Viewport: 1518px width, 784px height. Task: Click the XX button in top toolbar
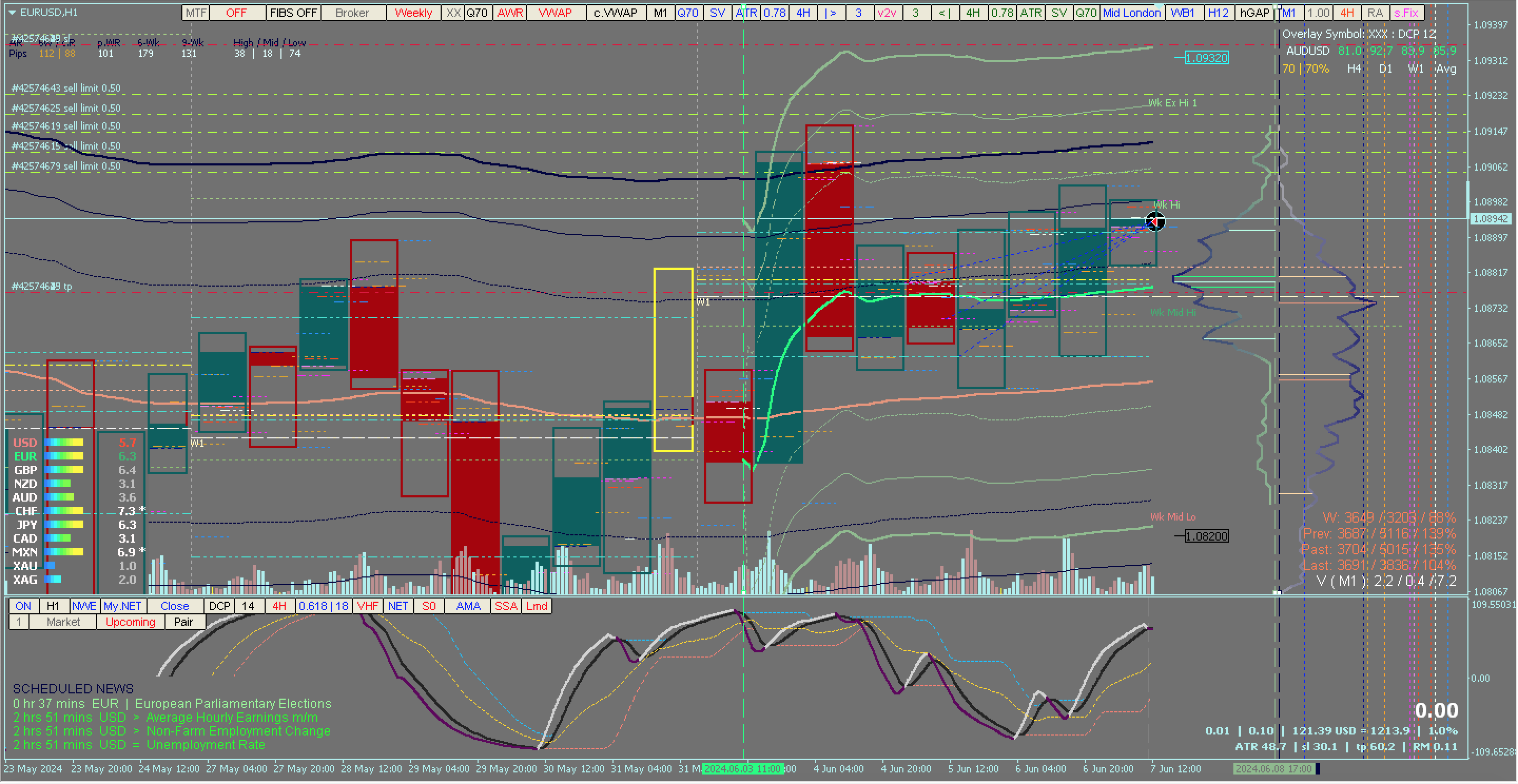pyautogui.click(x=453, y=12)
